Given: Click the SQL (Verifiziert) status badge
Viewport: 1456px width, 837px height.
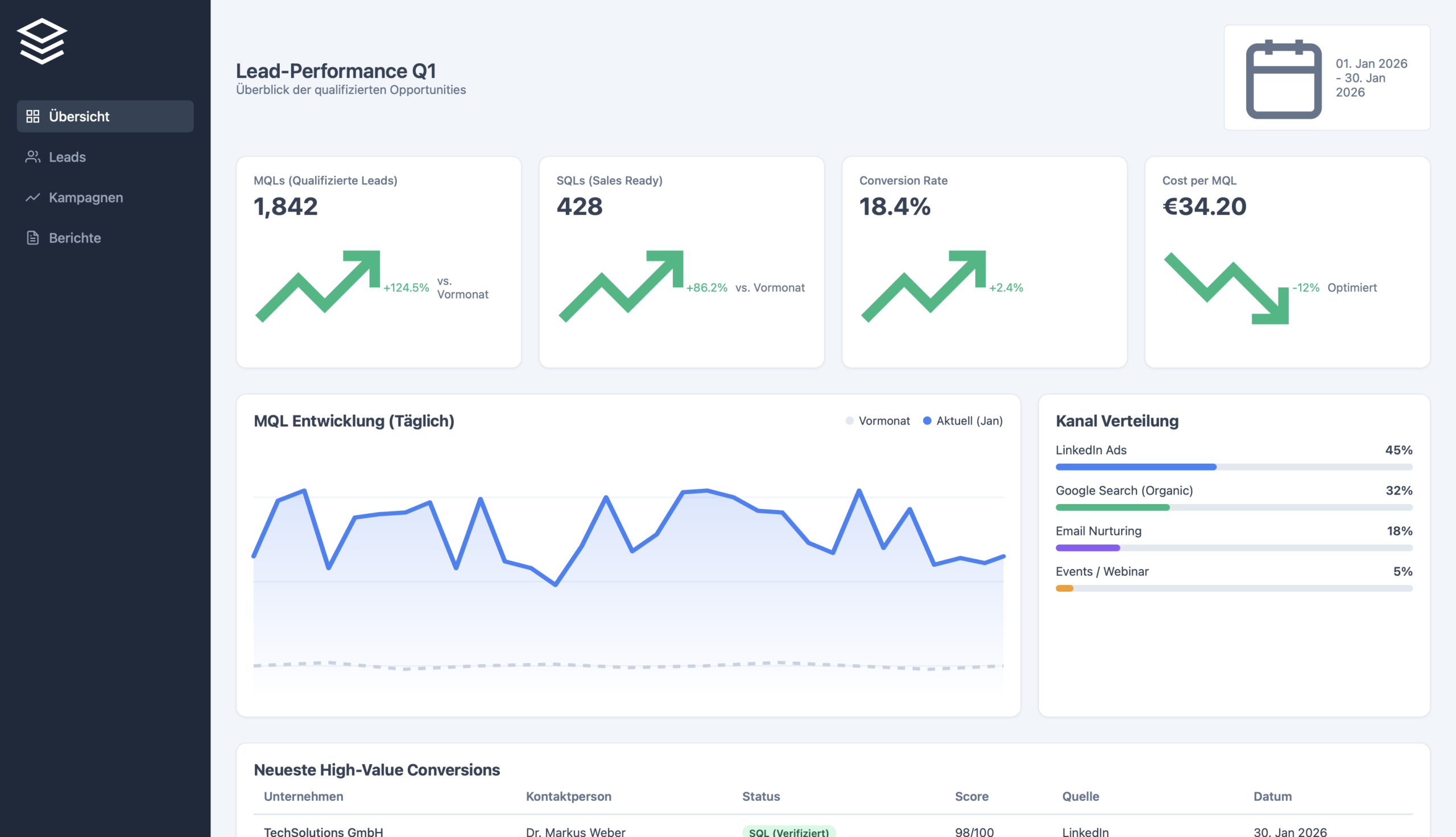Looking at the screenshot, I should pyautogui.click(x=788, y=831).
